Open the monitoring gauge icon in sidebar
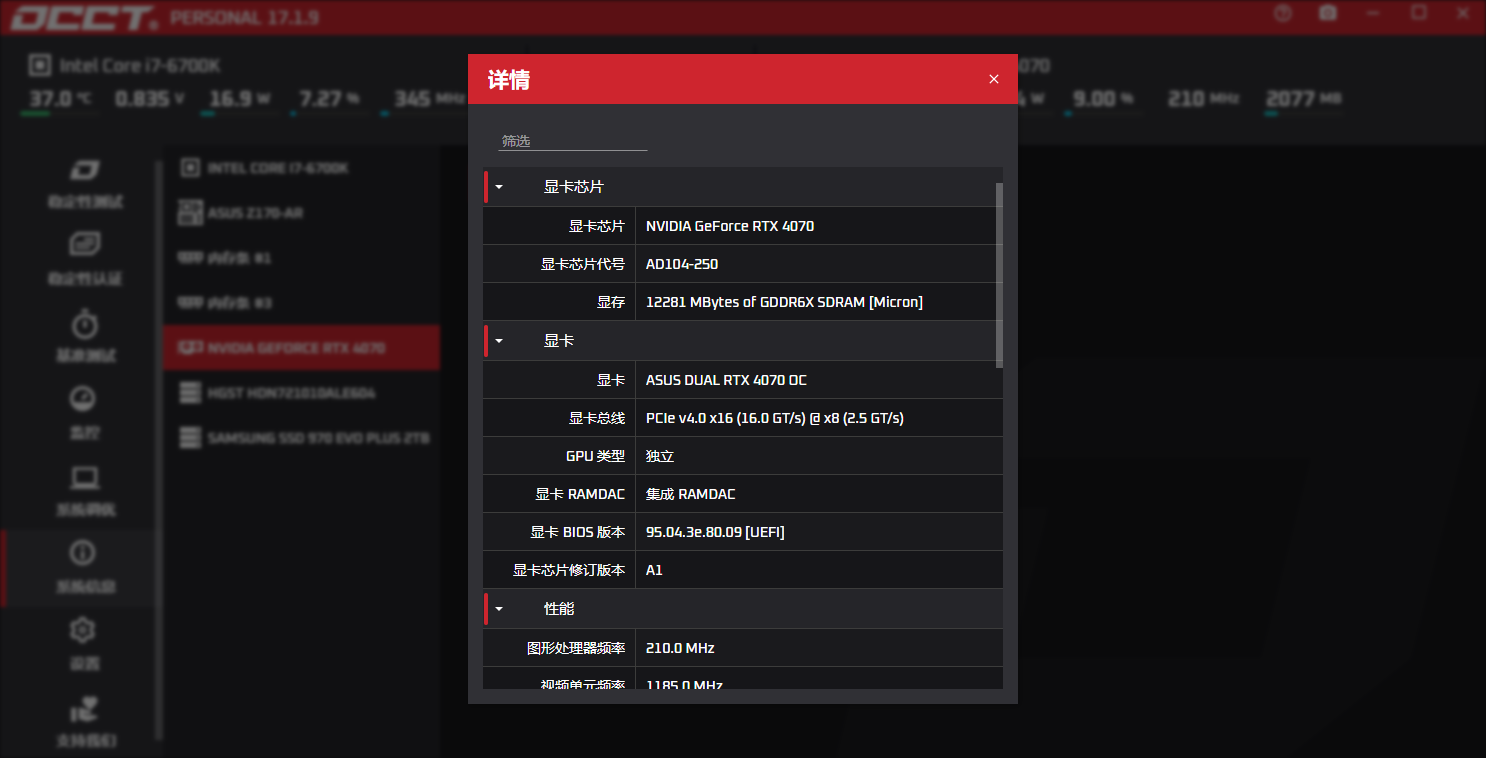Screen dimensions: 1486x758 click(x=83, y=400)
